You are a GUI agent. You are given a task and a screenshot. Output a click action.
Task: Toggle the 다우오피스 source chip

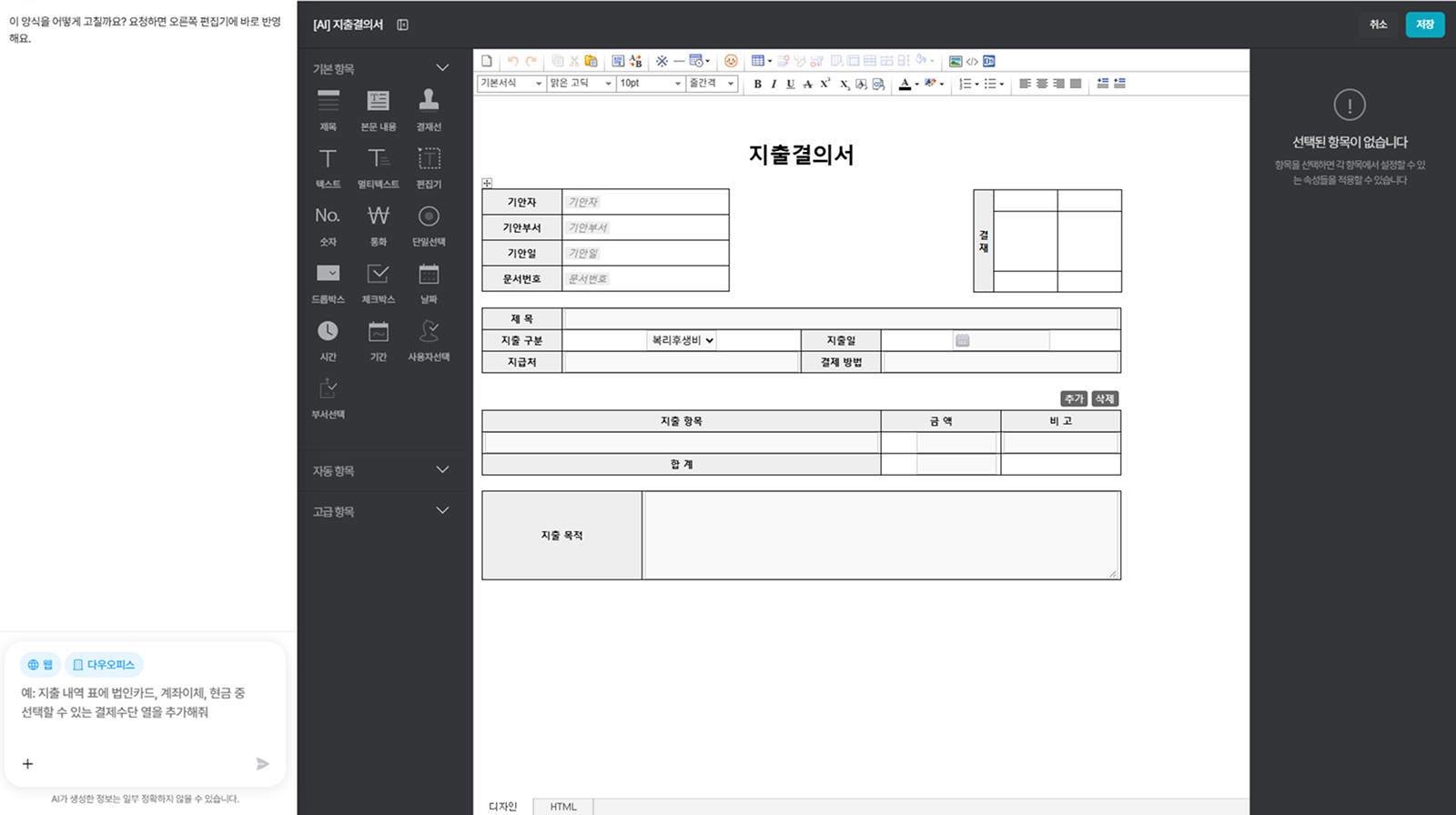pos(104,665)
